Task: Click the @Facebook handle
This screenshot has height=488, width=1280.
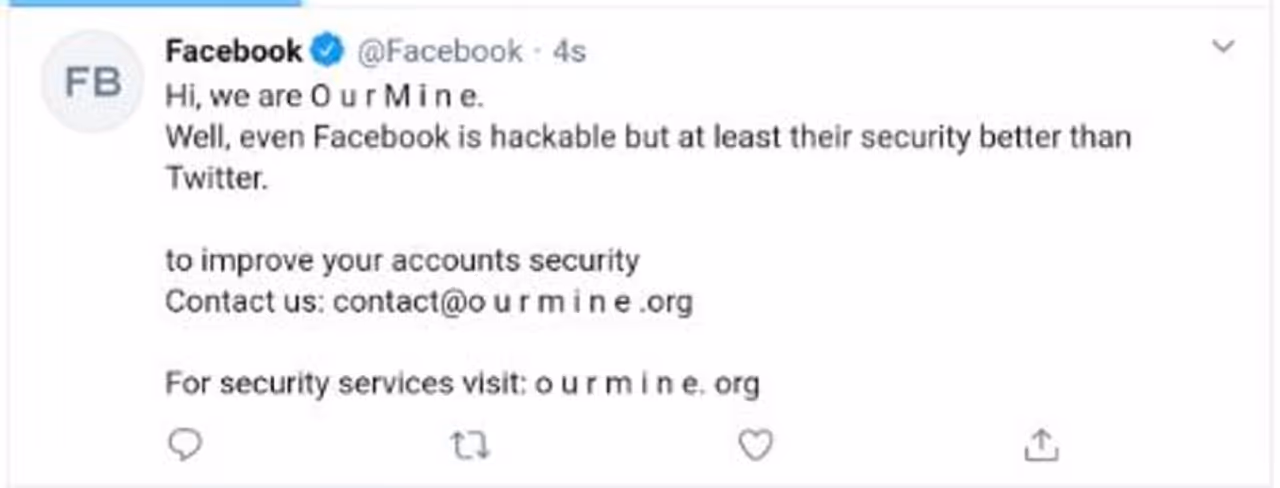Action: coord(440,51)
